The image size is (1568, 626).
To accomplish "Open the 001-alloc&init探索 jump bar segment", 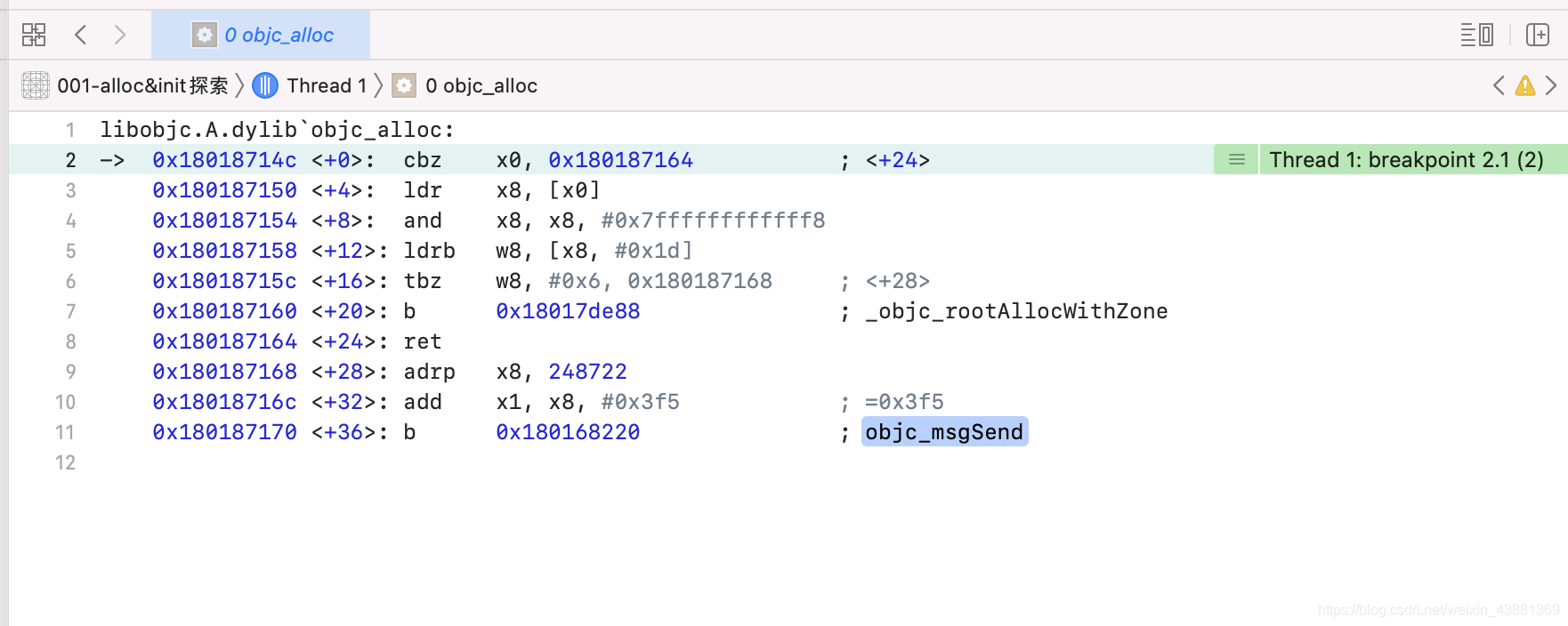I will [142, 85].
